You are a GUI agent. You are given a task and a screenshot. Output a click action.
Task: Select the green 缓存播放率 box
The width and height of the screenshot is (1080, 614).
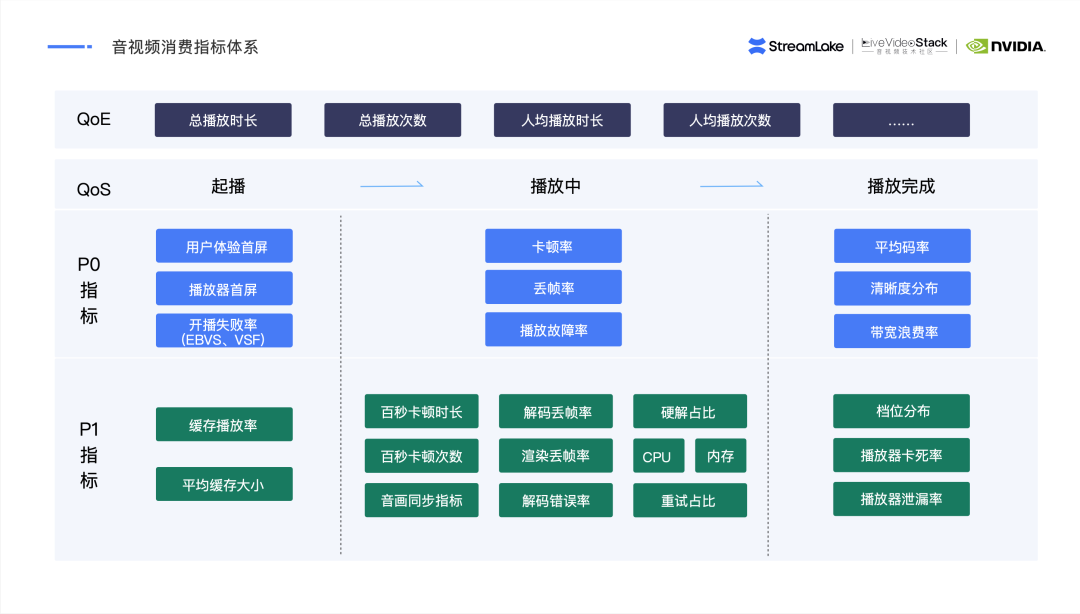point(224,424)
